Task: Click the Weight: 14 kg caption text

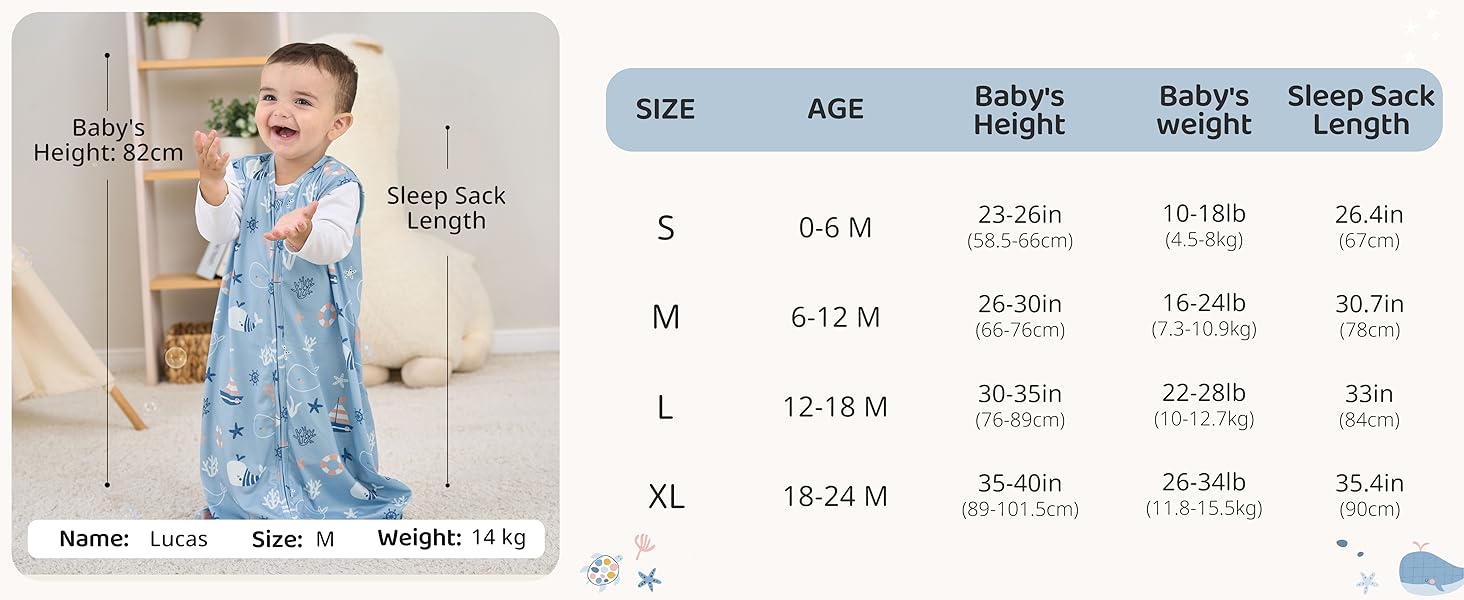Action: [x=451, y=538]
